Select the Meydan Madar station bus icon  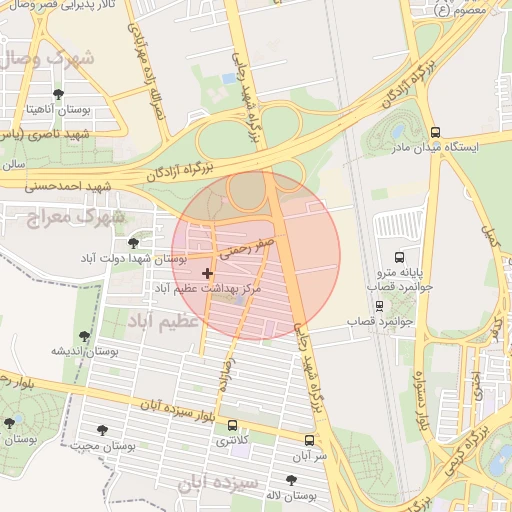click(435, 132)
